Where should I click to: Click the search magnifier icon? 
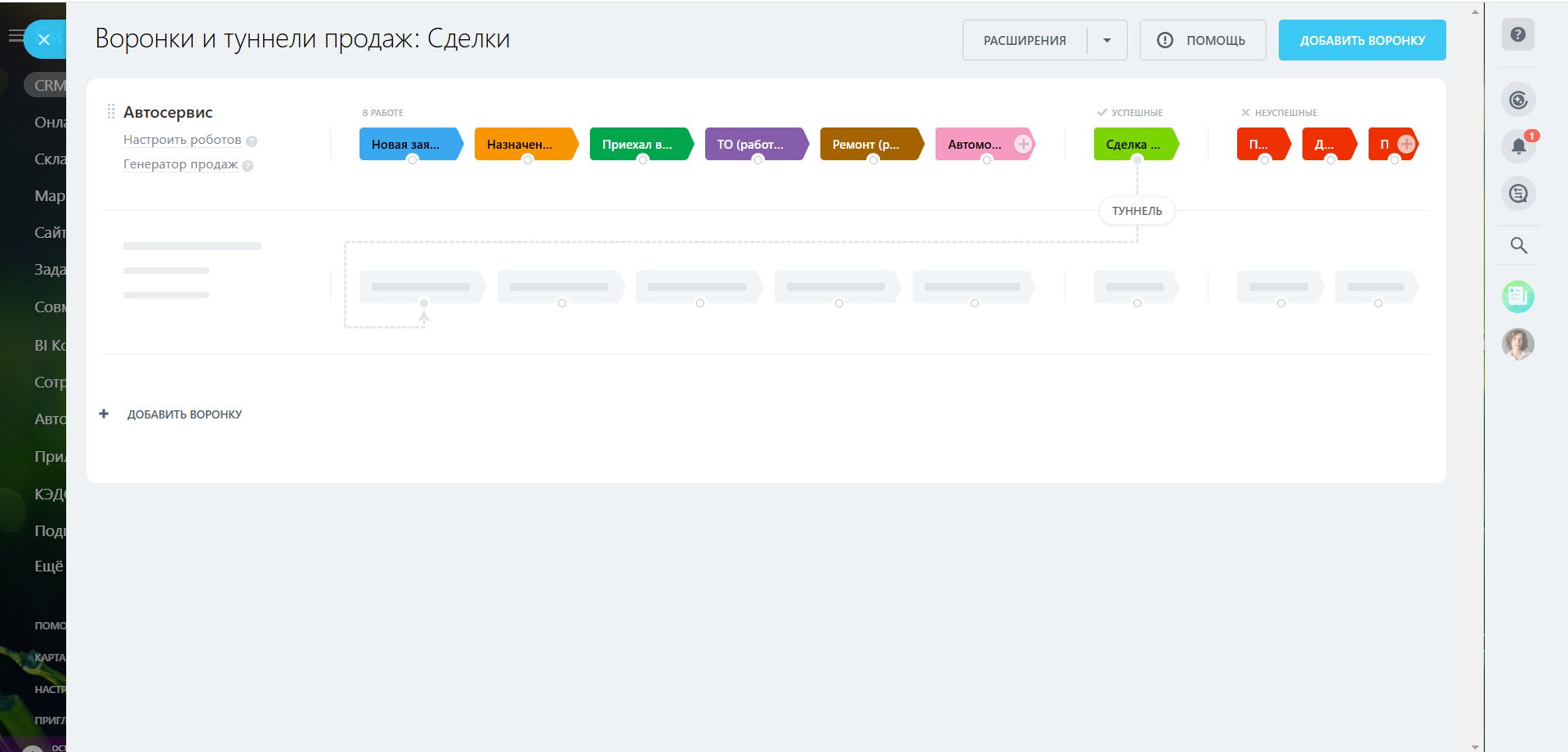point(1518,245)
